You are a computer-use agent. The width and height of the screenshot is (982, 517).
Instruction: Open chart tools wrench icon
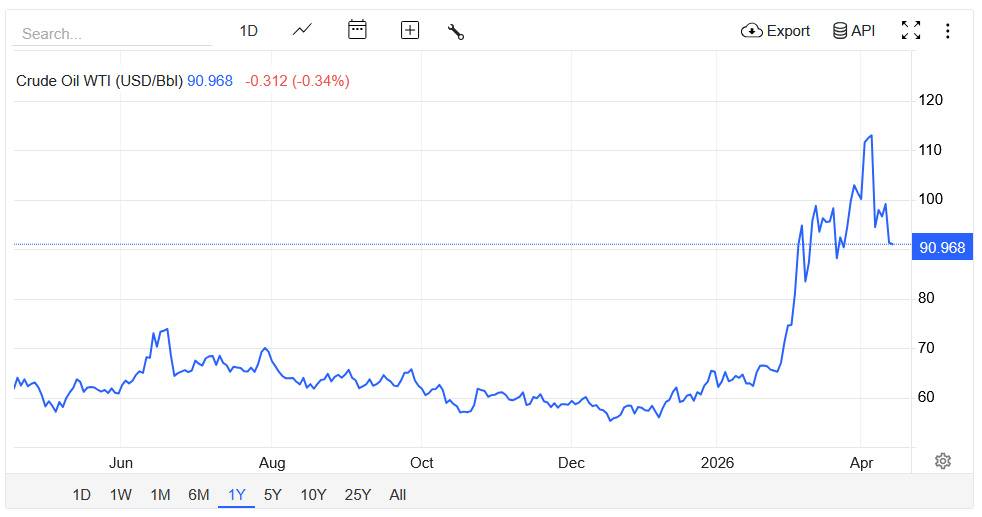(x=456, y=31)
